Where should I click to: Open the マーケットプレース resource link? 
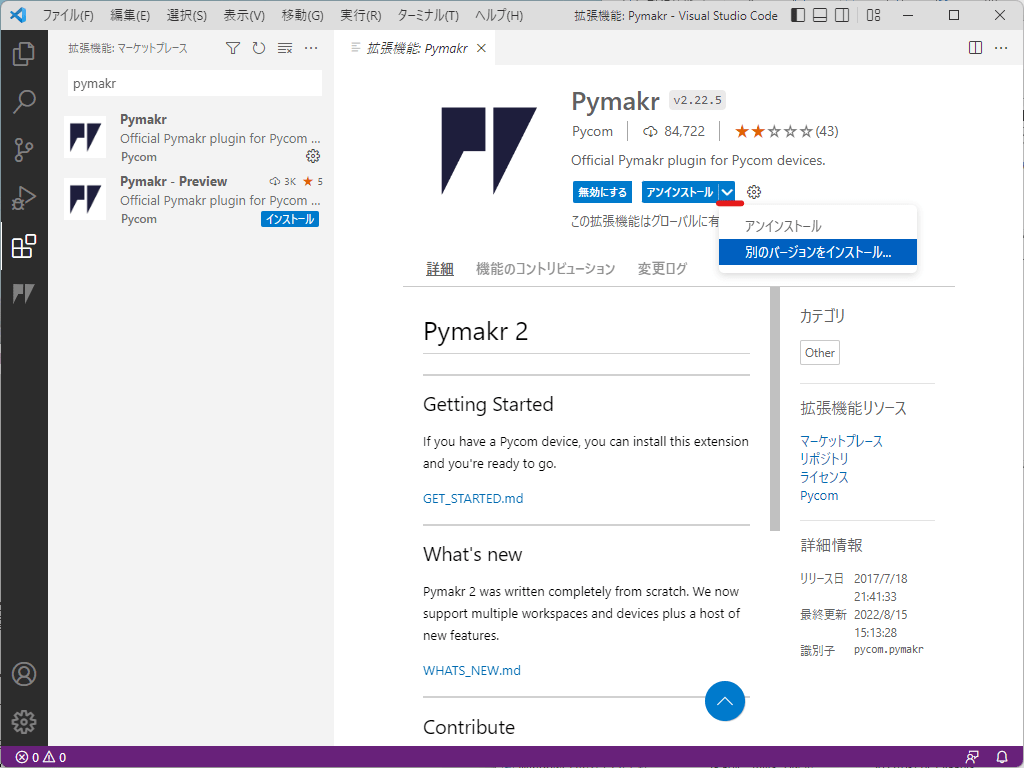(841, 441)
